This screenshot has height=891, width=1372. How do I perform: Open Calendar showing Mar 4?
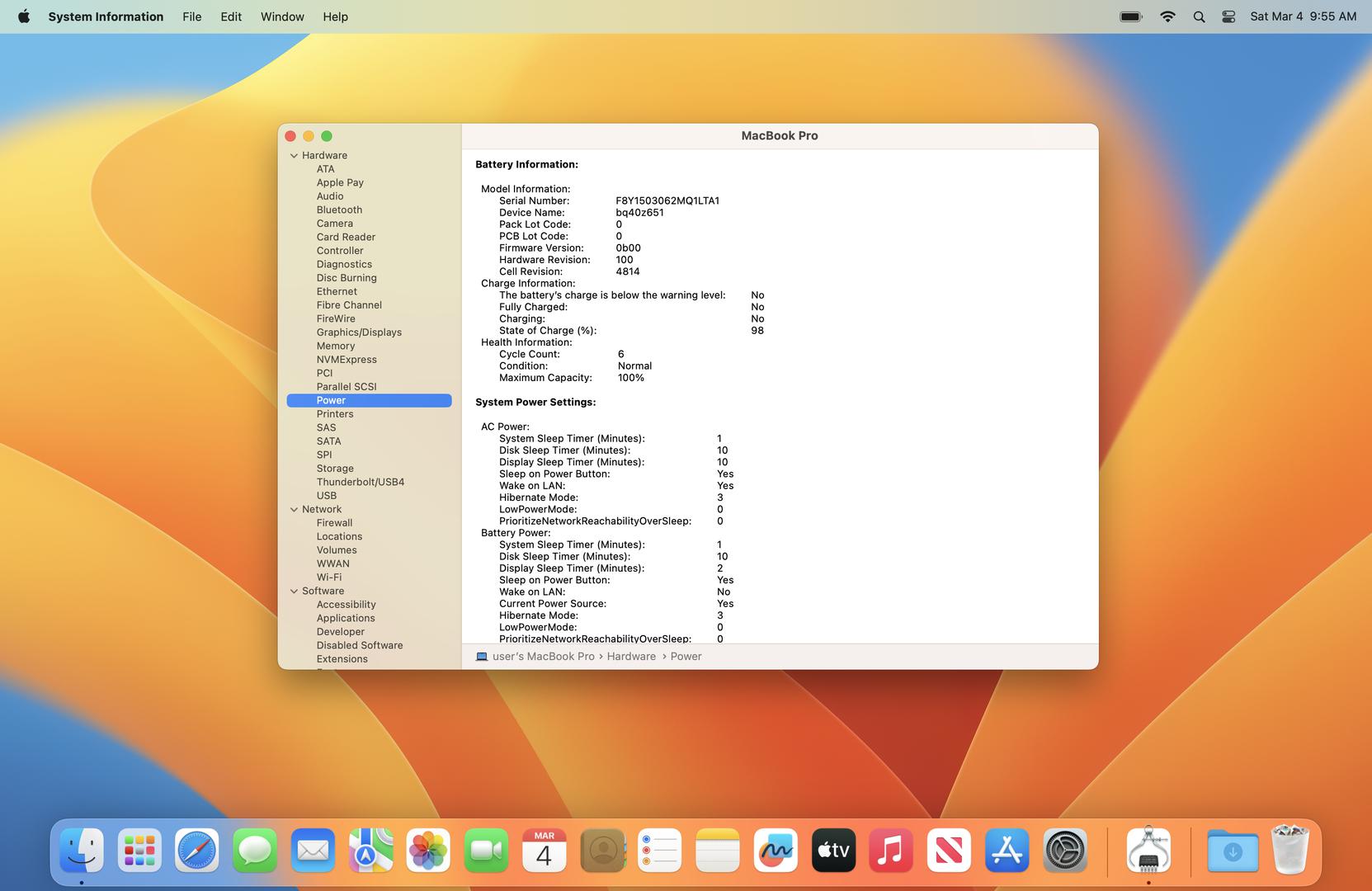coord(544,851)
